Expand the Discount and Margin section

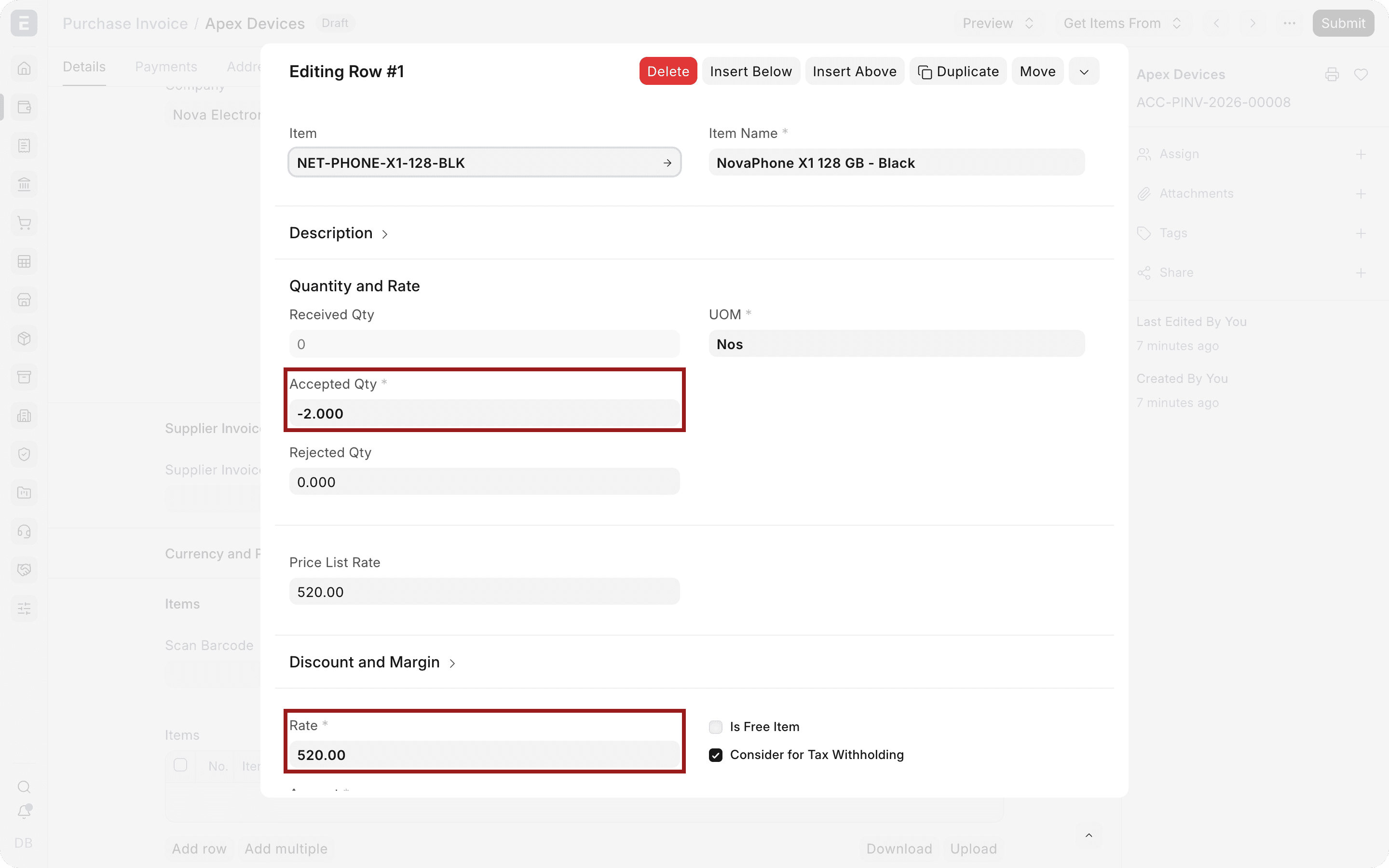click(372, 663)
